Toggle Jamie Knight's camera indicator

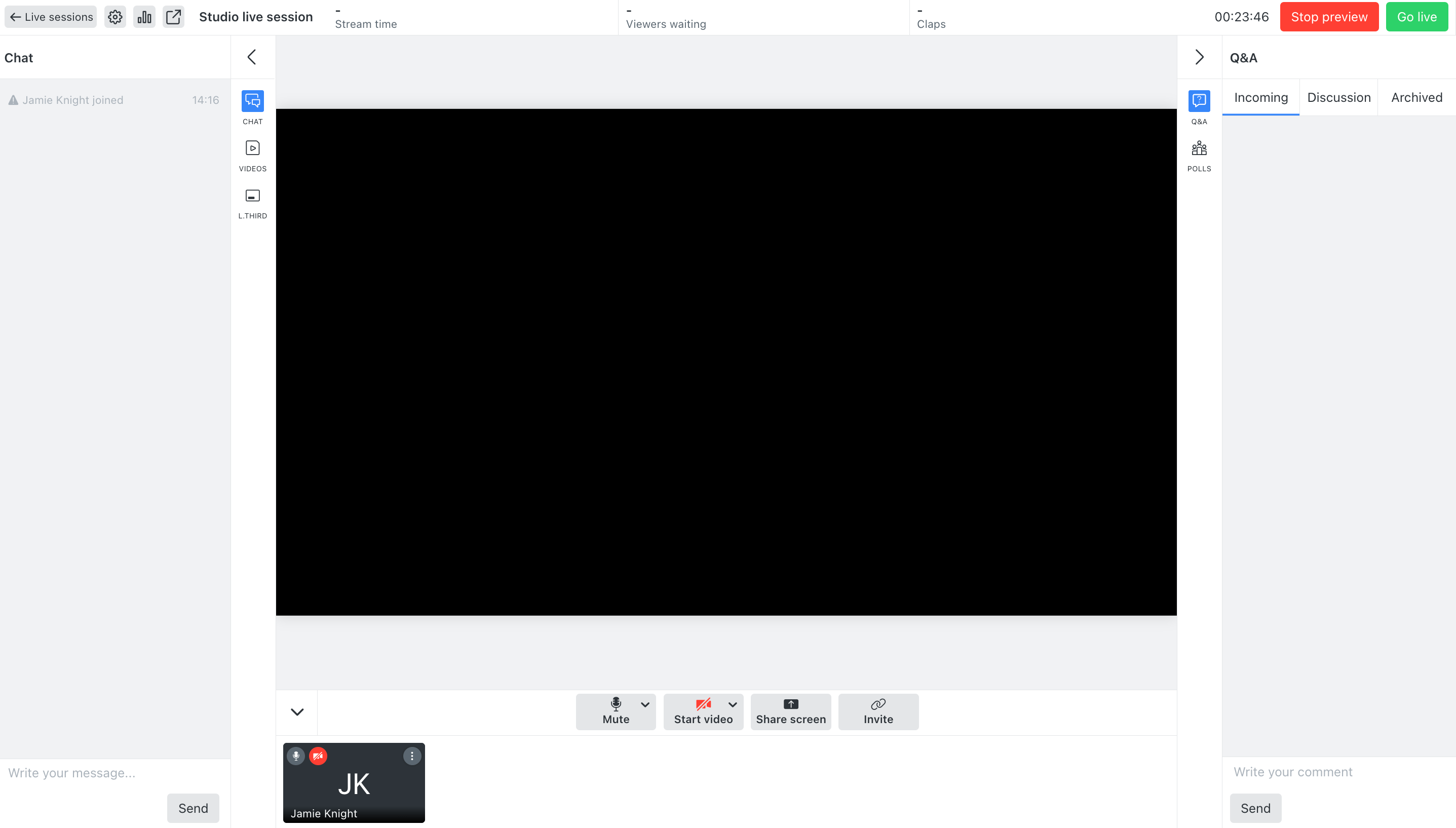point(318,756)
